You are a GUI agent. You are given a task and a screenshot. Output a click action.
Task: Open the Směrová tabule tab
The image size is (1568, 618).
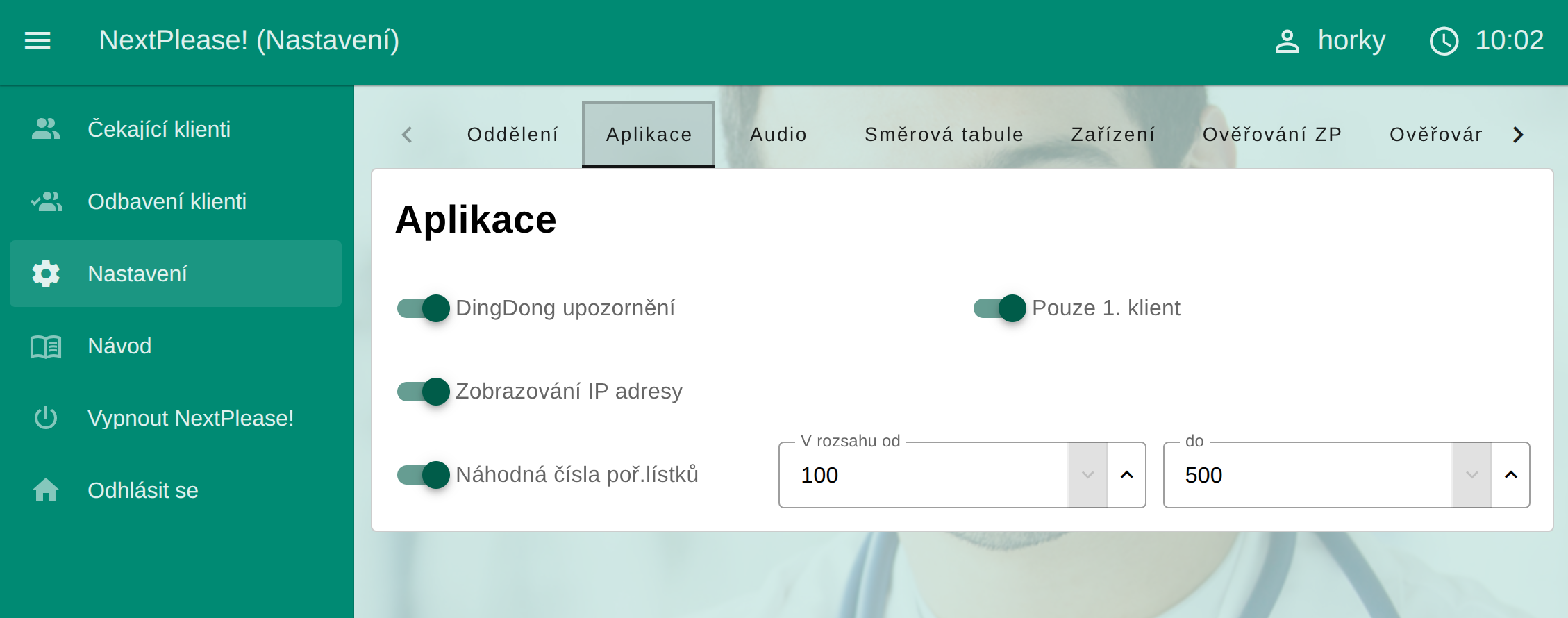944,135
